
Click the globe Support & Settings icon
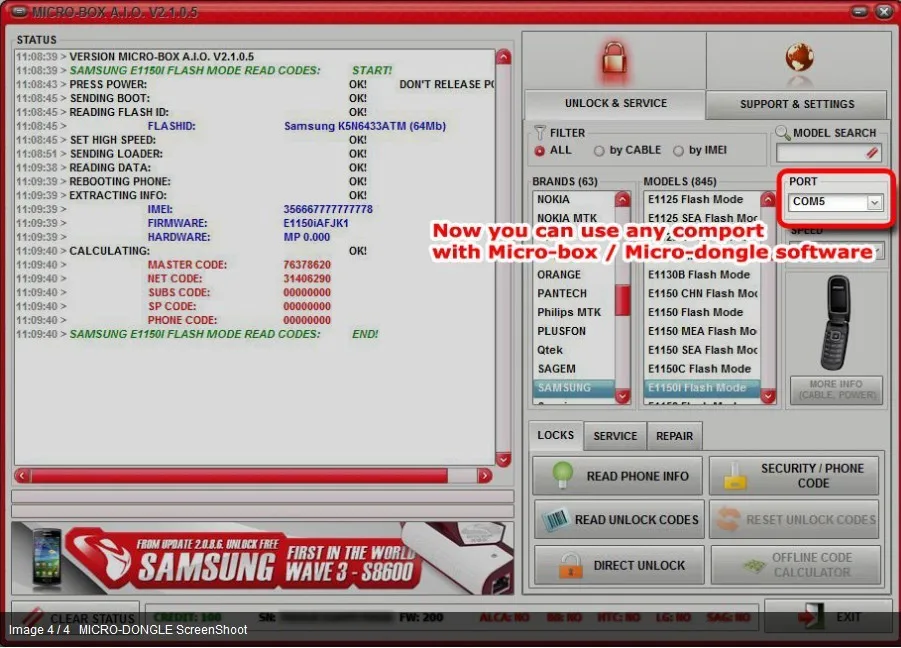[x=799, y=60]
